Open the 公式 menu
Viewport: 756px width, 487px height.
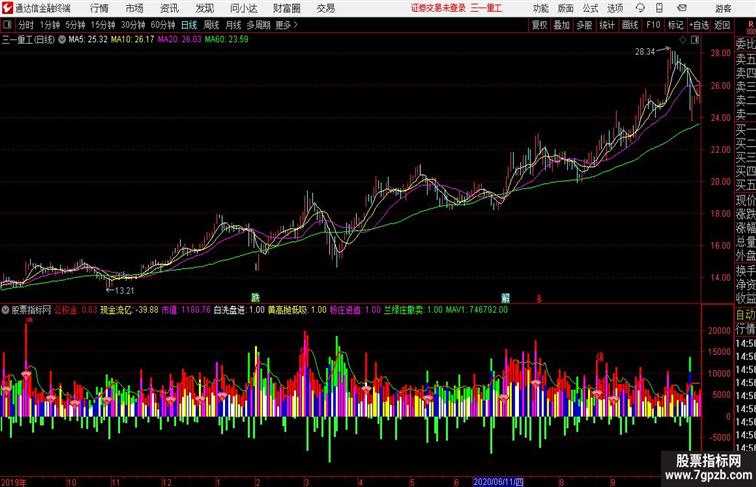pyautogui.click(x=590, y=8)
